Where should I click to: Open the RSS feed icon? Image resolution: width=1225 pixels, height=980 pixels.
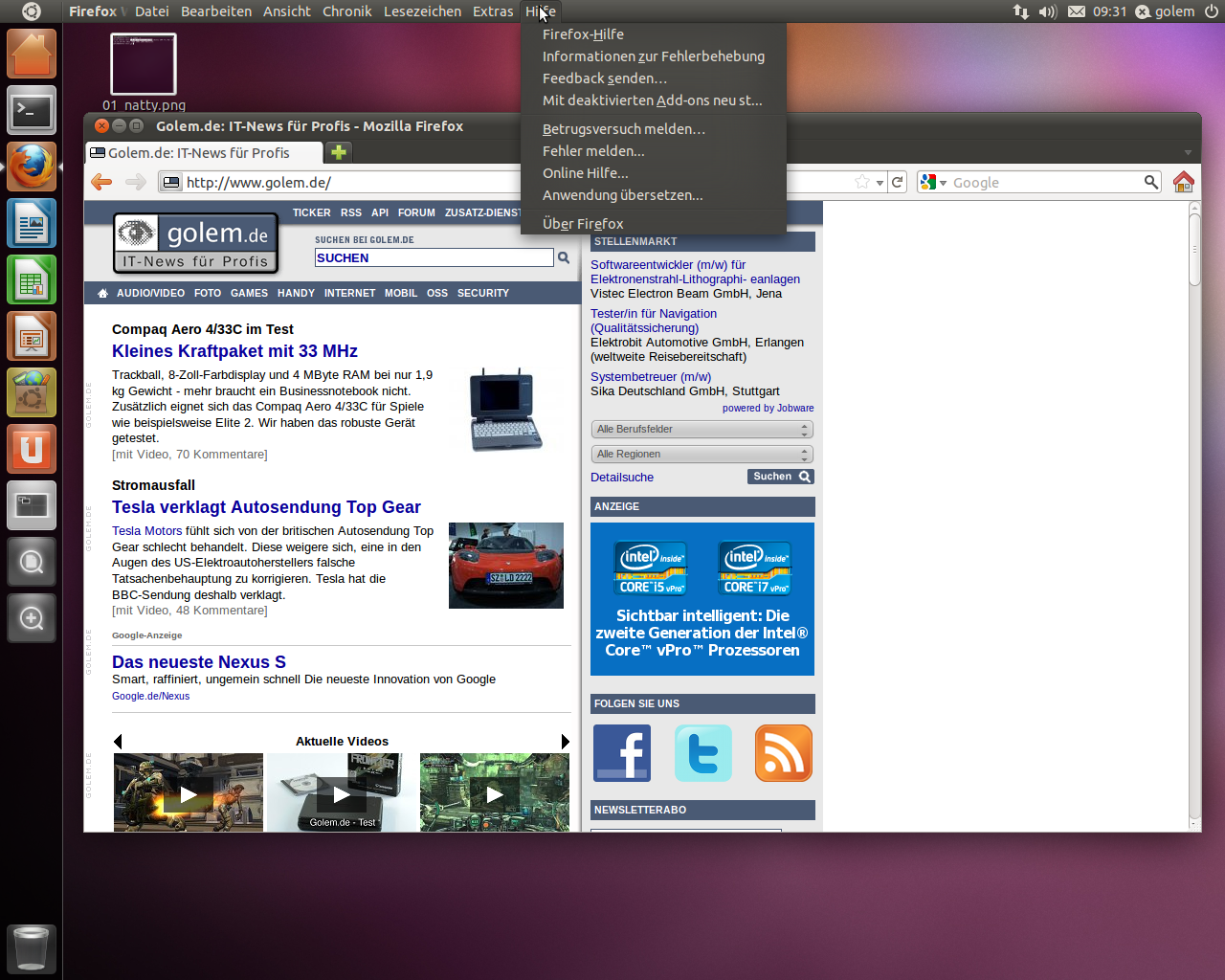783,753
